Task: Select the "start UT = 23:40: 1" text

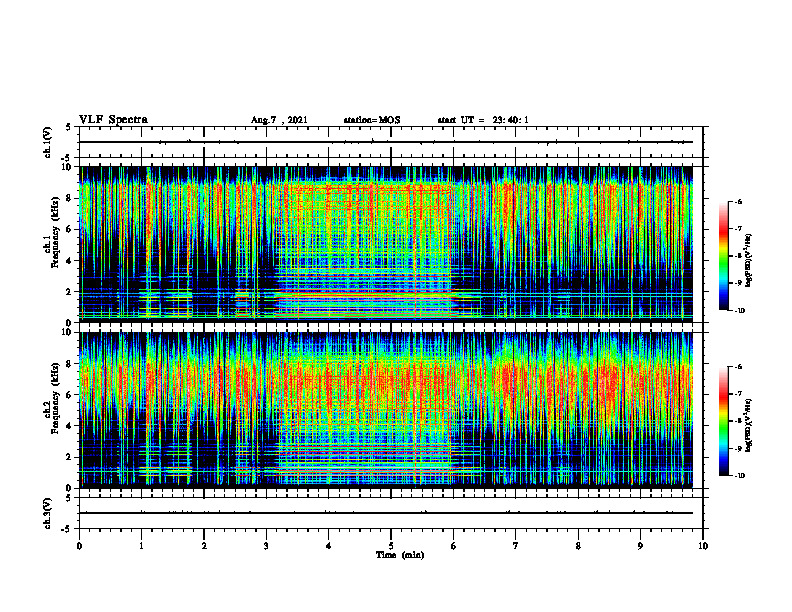Action: coord(483,120)
